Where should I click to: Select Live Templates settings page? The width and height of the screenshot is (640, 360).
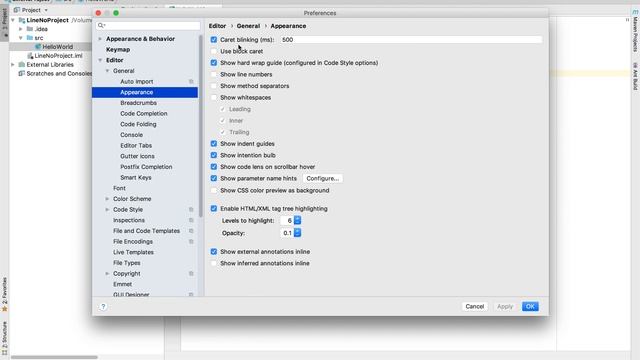133,252
